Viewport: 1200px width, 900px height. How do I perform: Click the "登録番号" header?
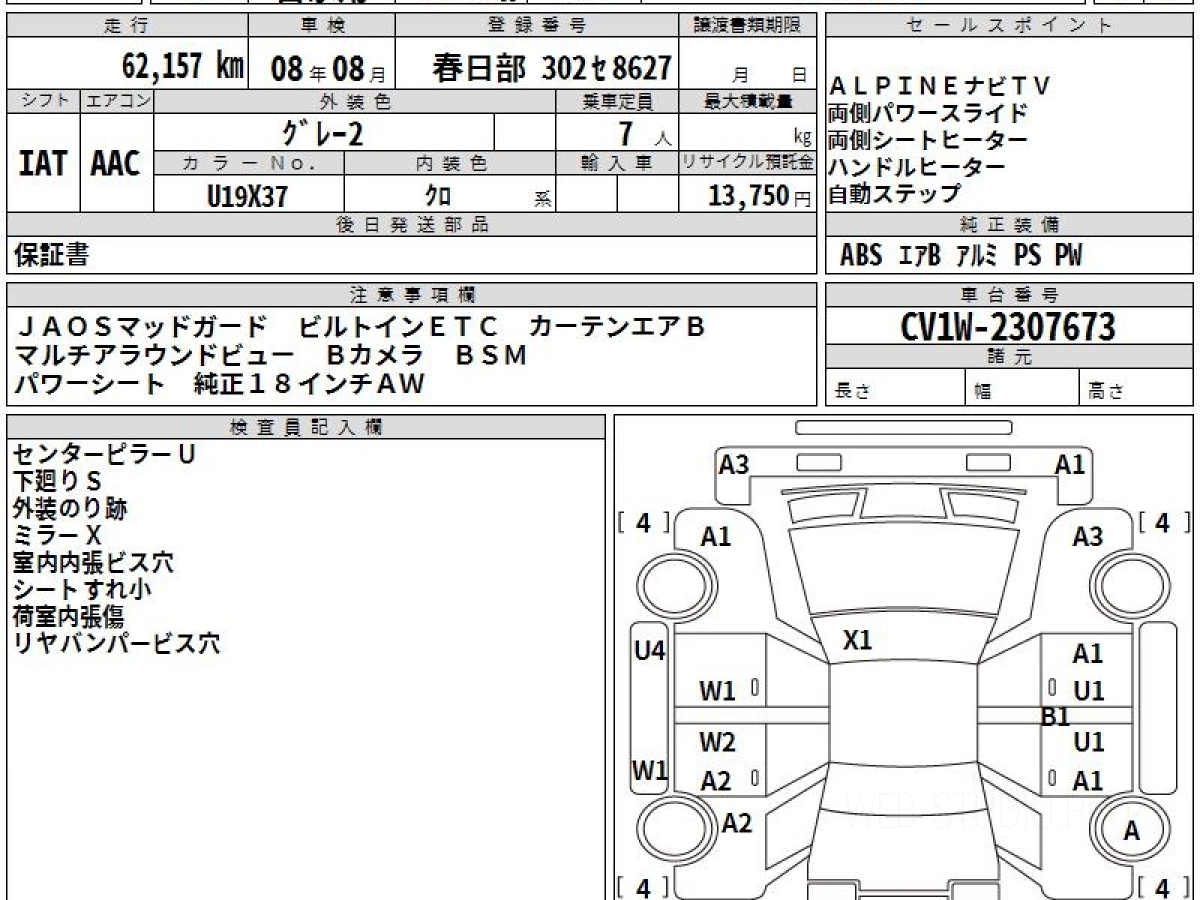click(538, 26)
